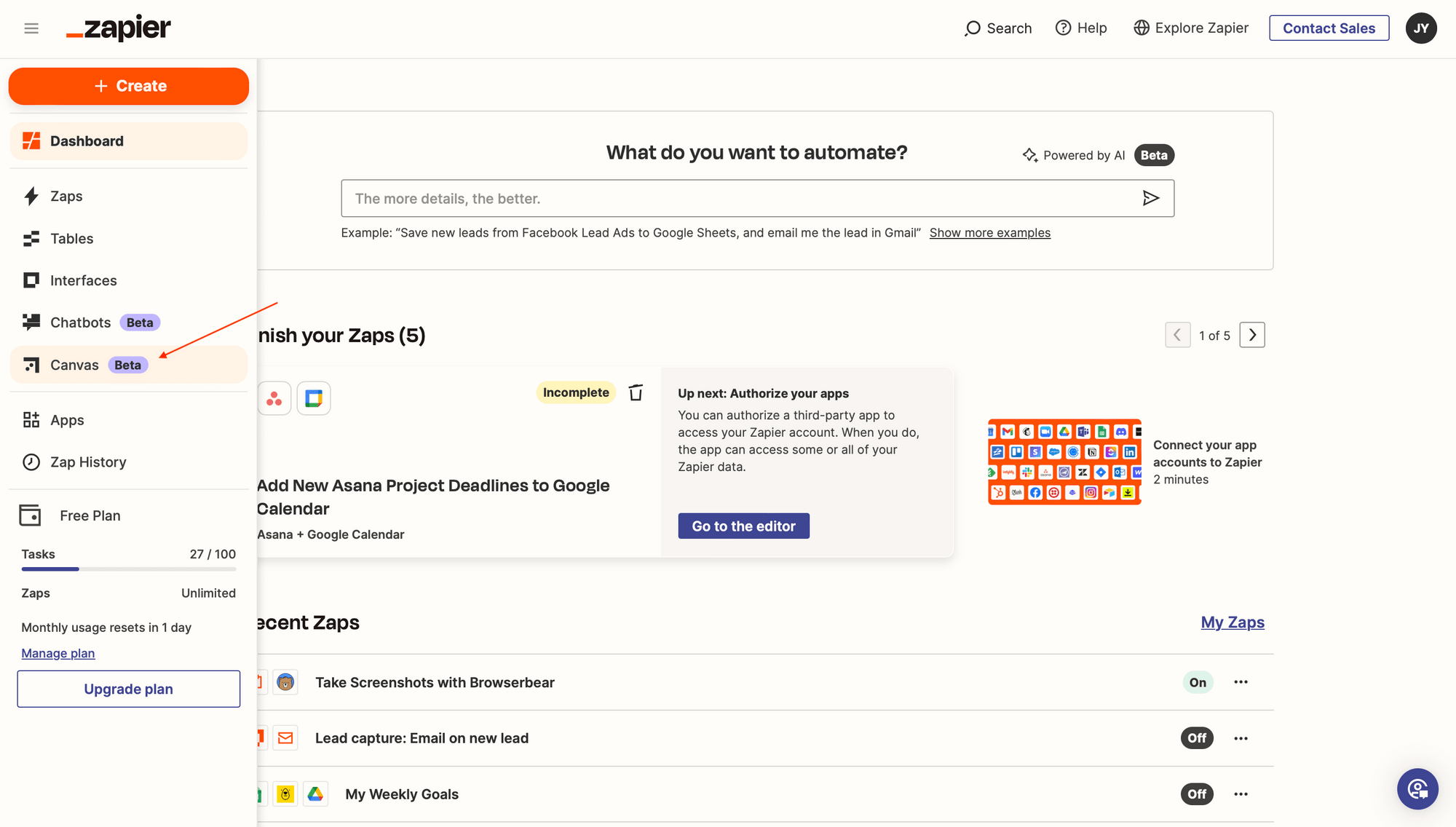Open more options for Browserbear Zap
The image size is (1456, 827).
[1241, 682]
